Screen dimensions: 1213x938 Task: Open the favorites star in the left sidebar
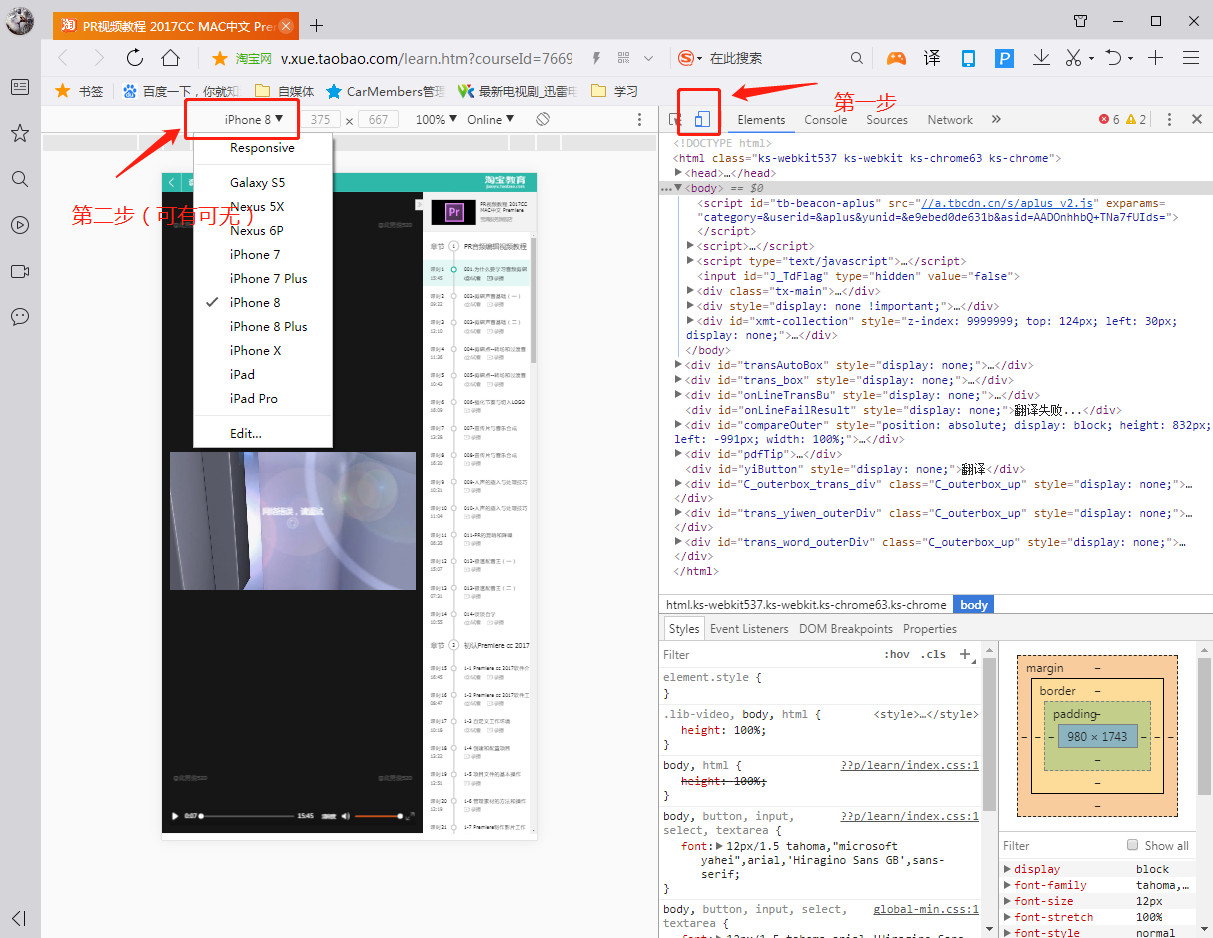pos(20,133)
